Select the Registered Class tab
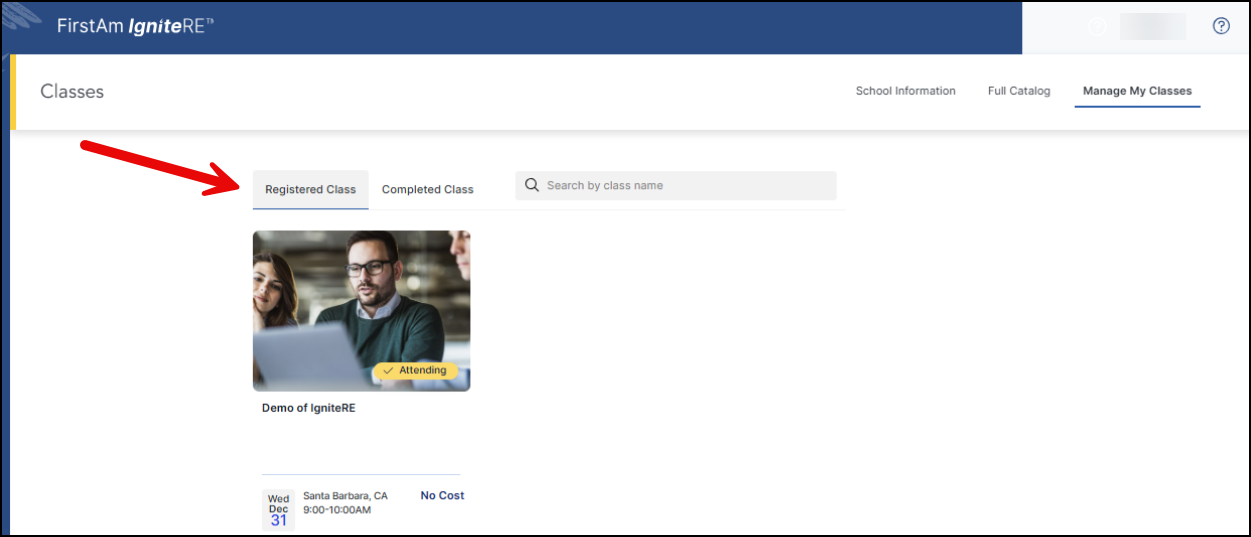Viewport: 1251px width, 537px height. click(x=310, y=189)
